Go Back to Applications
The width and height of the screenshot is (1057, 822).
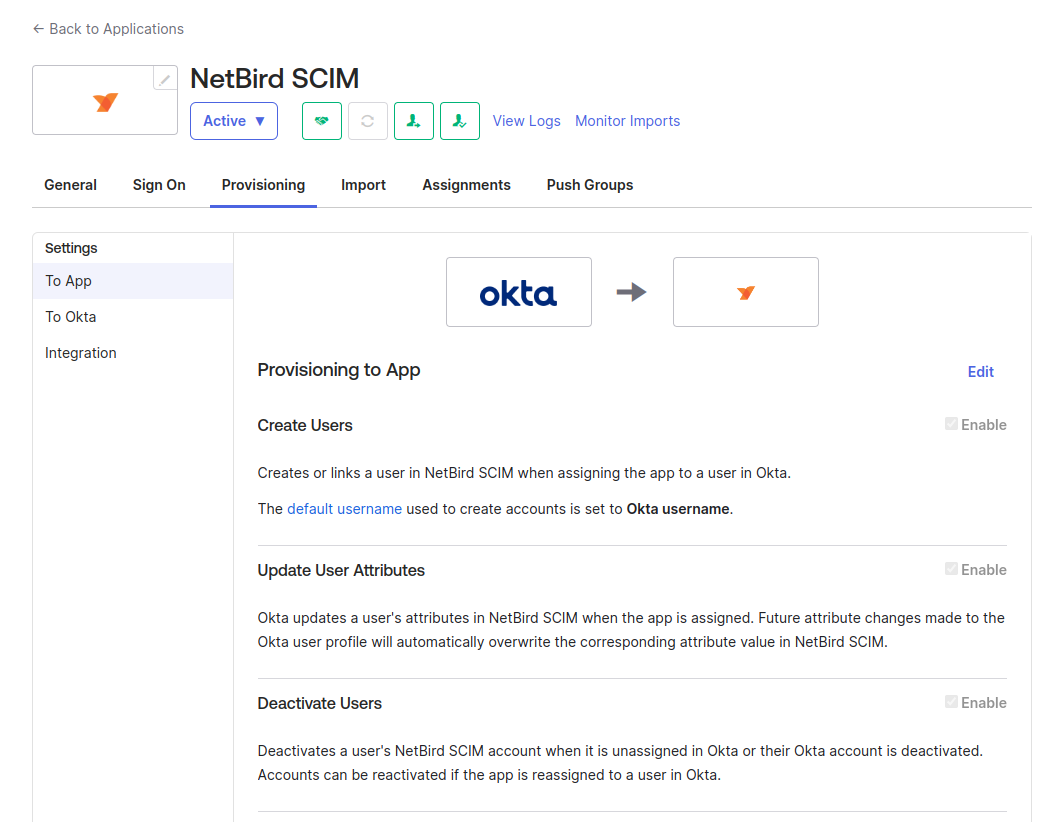[x=108, y=29]
